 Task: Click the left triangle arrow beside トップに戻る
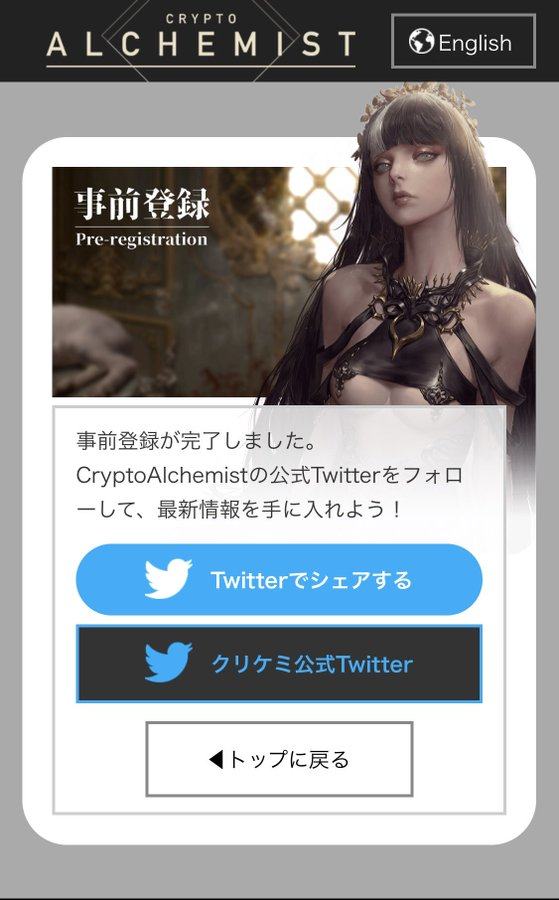(216, 760)
